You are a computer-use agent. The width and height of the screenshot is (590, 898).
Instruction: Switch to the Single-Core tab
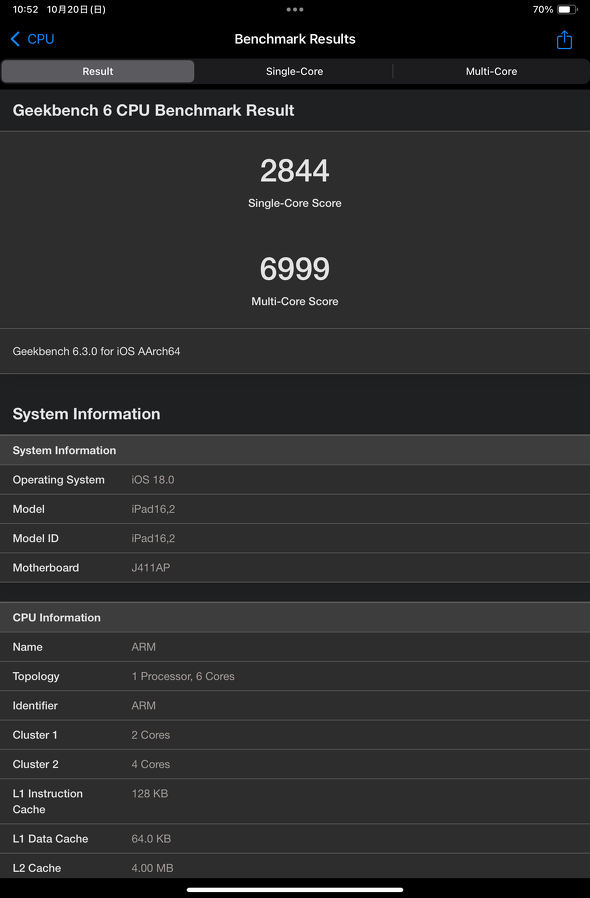tap(294, 72)
